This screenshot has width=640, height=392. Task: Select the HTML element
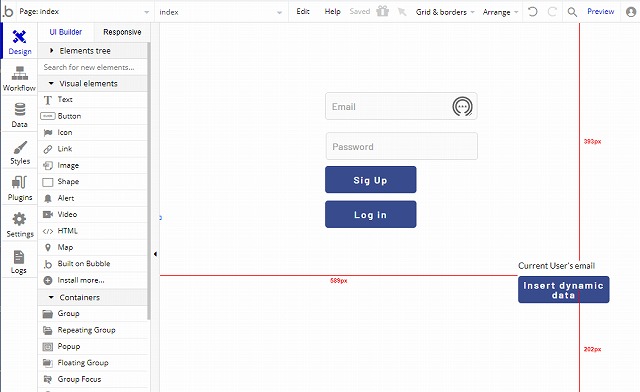pyautogui.click(x=93, y=231)
